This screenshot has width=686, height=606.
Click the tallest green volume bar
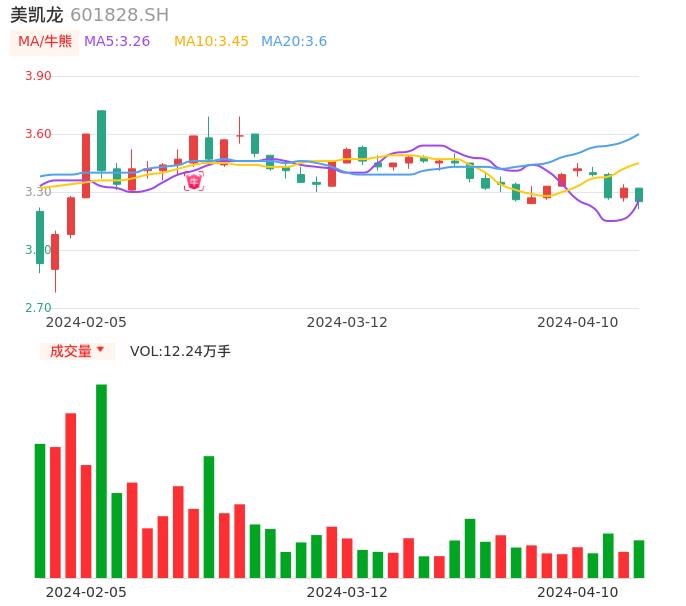coord(101,480)
